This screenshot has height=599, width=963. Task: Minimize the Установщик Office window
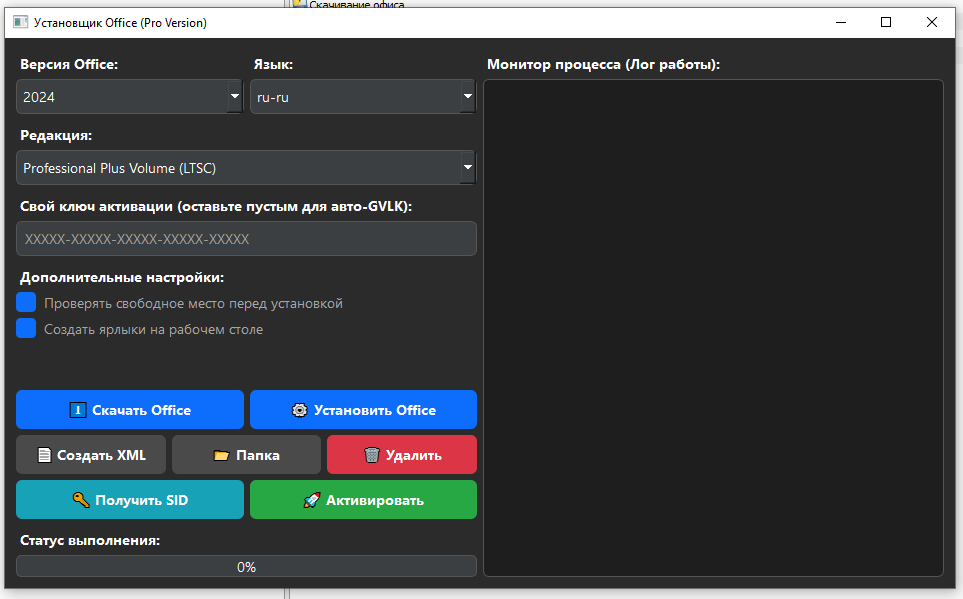click(841, 22)
